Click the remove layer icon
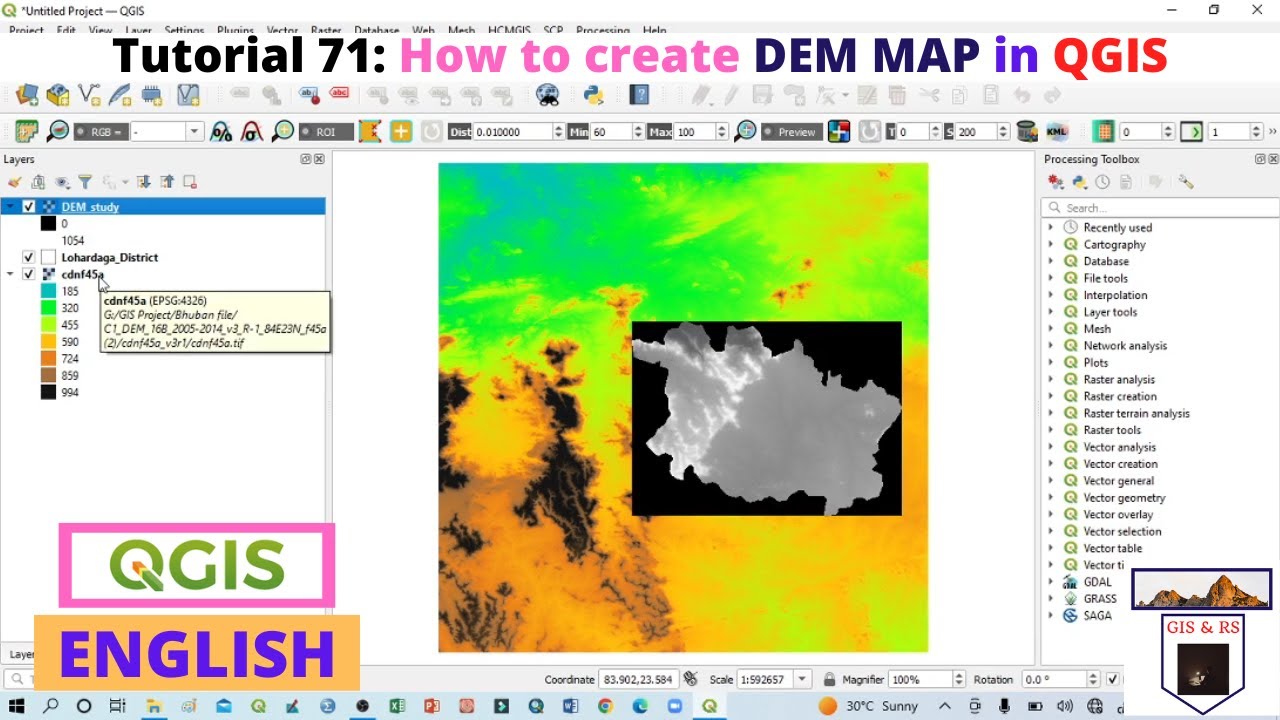This screenshot has height=720, width=1280. 190,182
